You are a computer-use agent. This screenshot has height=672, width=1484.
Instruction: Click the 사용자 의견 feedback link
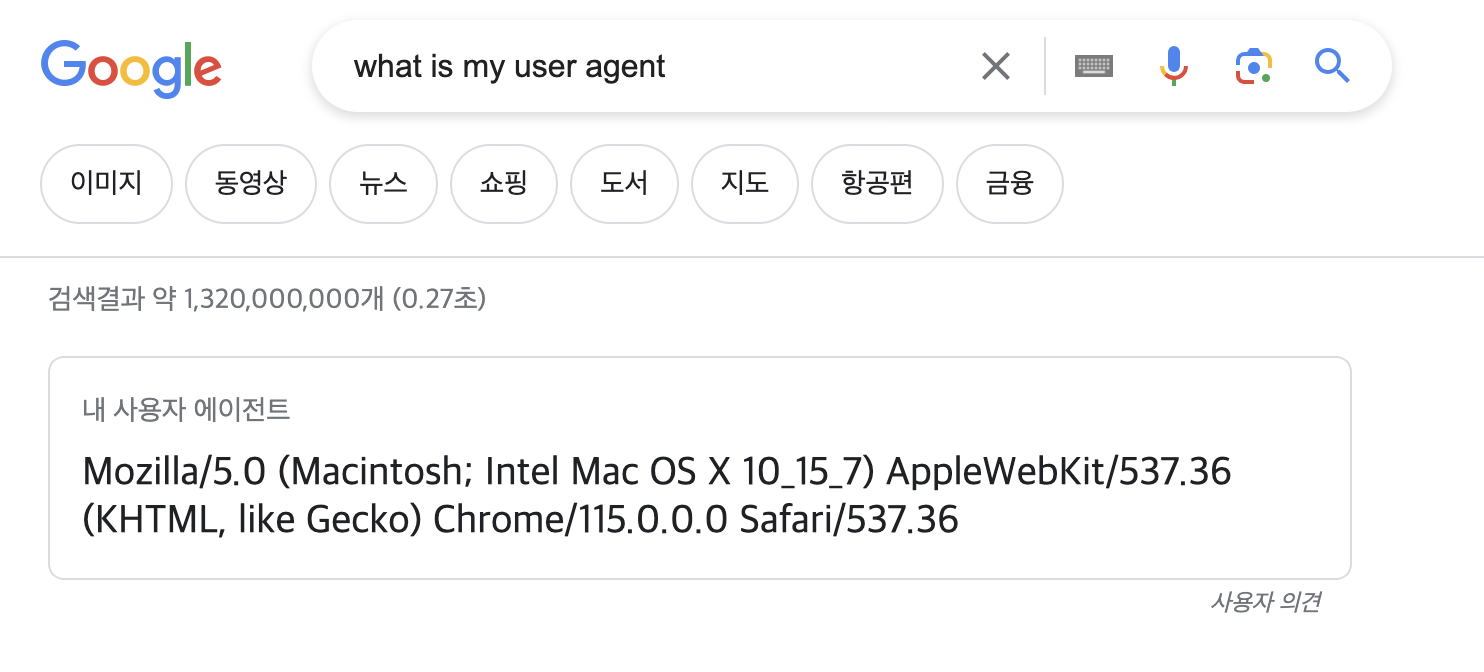click(1265, 602)
